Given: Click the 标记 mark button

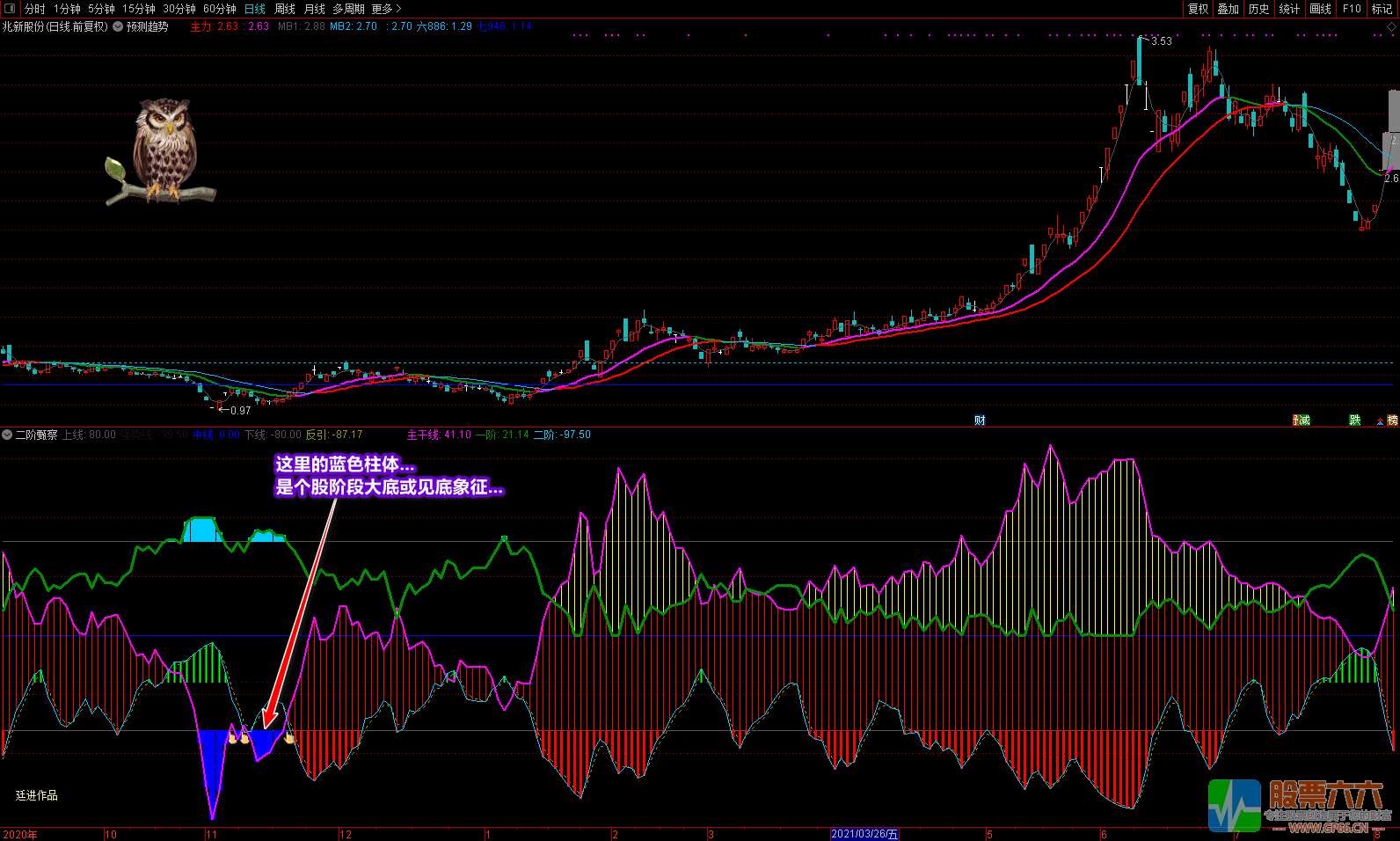Looking at the screenshot, I should coord(1382,9).
